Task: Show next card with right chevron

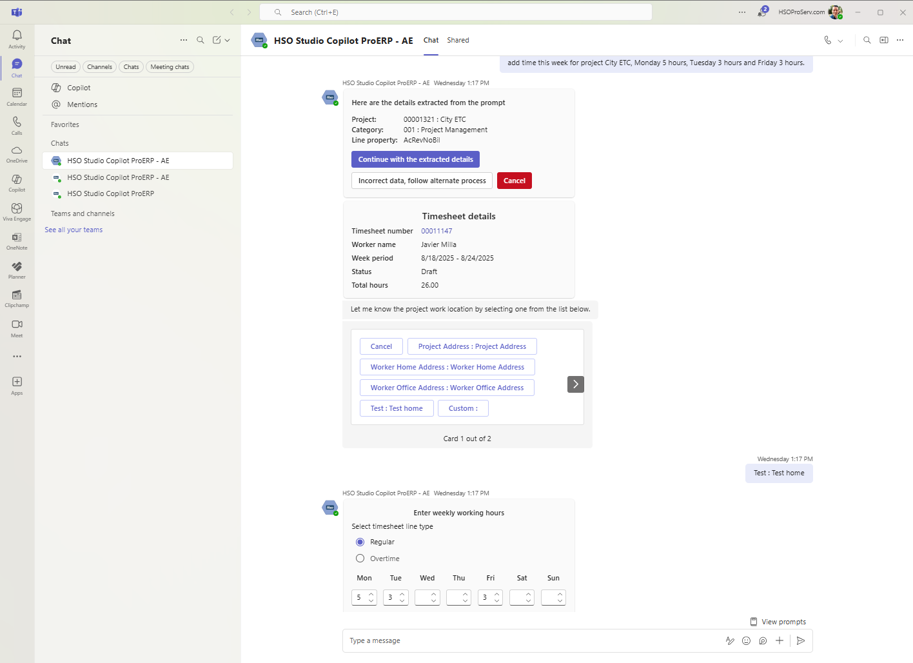Action: [575, 384]
